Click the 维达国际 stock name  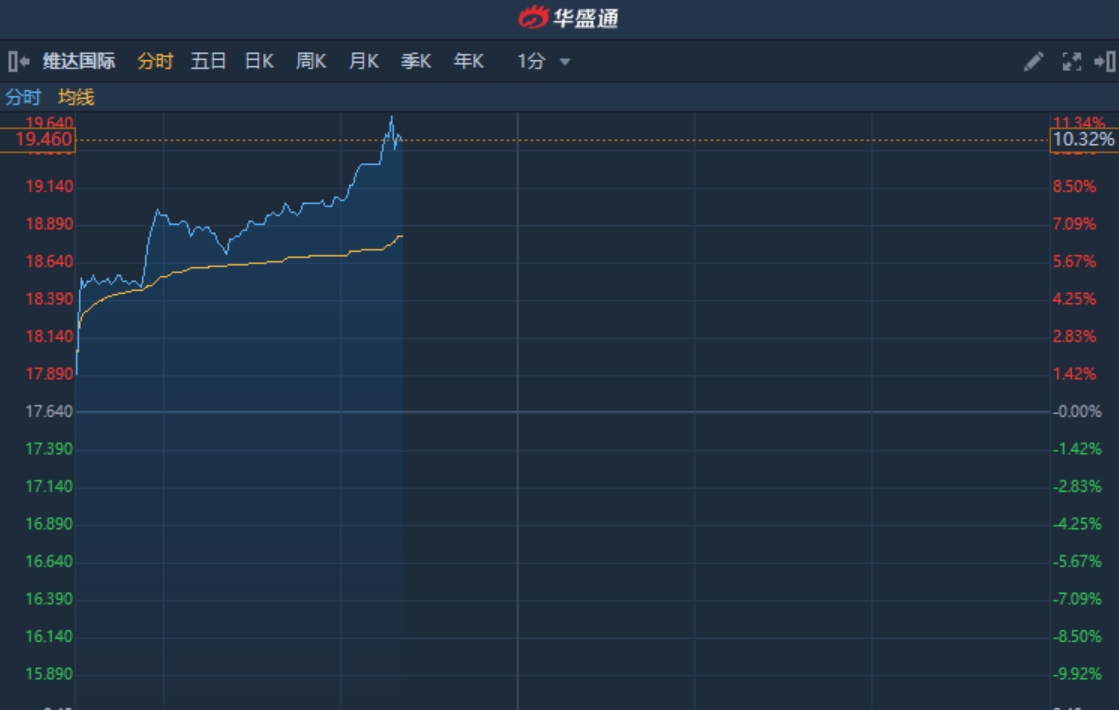(x=79, y=61)
